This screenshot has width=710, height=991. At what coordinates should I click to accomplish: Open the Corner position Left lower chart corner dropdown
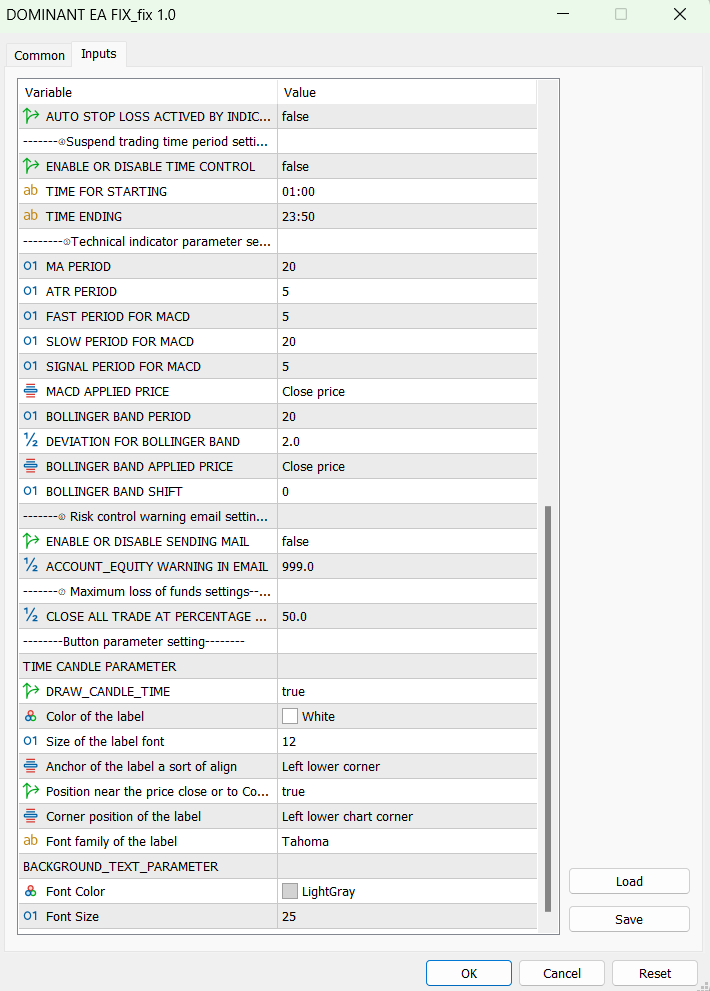[x=406, y=816]
